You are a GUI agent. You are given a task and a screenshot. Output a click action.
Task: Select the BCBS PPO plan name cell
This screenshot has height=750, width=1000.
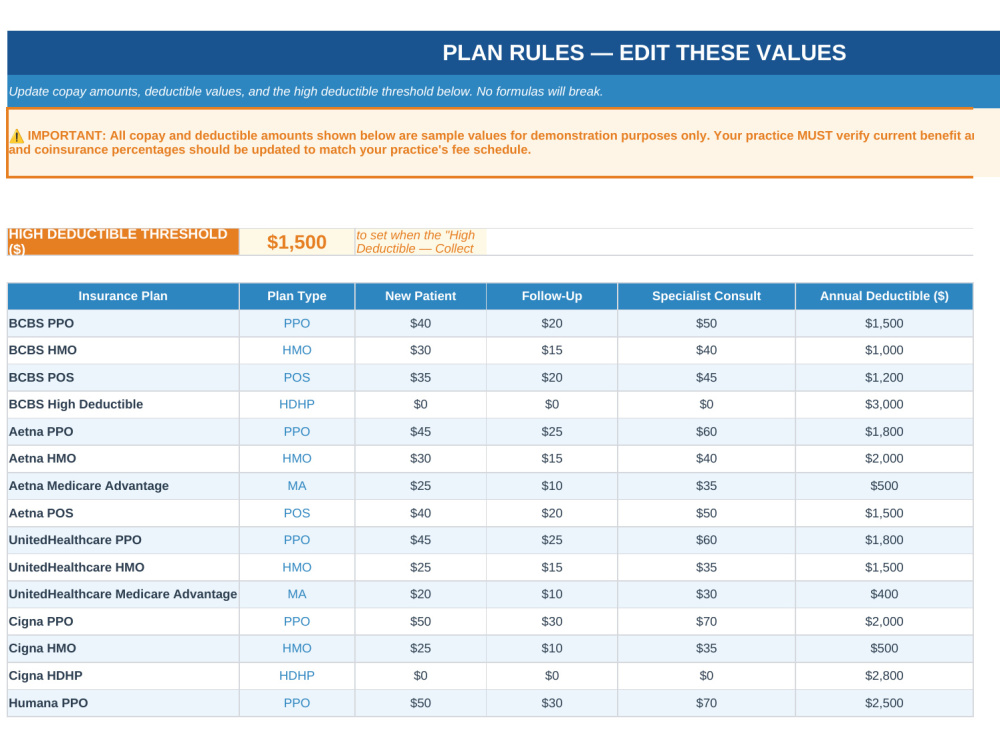123,323
